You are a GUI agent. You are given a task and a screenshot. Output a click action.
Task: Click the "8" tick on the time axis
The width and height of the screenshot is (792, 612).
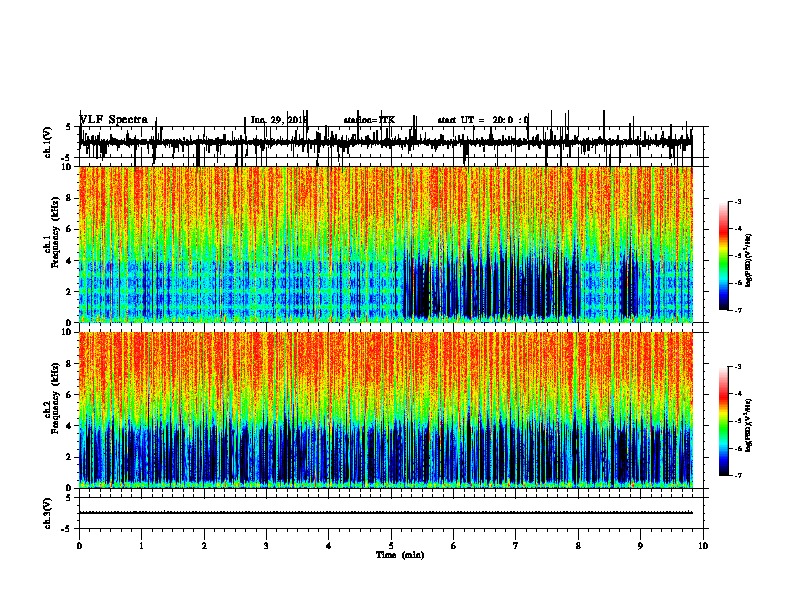[578, 546]
